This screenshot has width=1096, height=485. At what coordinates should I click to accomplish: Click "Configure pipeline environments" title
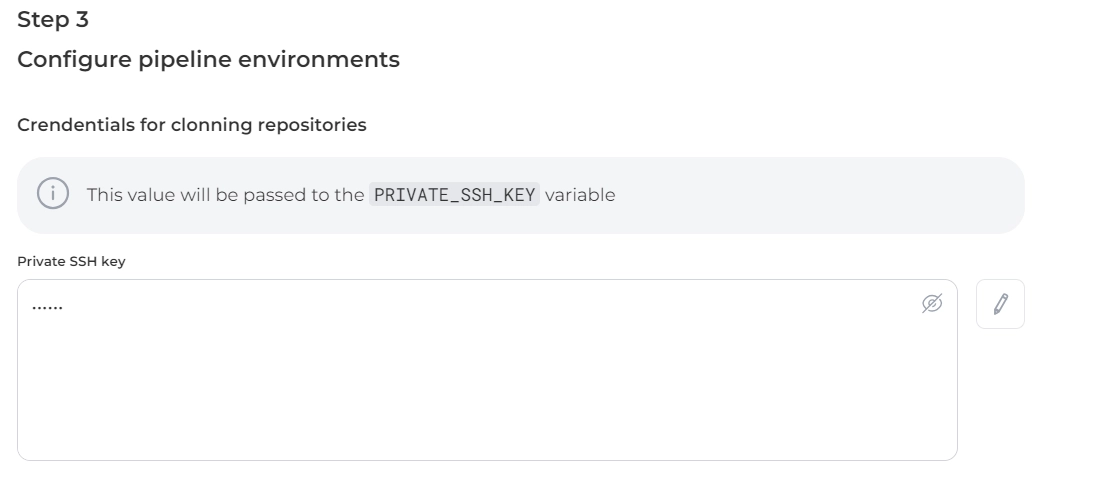coord(208,59)
